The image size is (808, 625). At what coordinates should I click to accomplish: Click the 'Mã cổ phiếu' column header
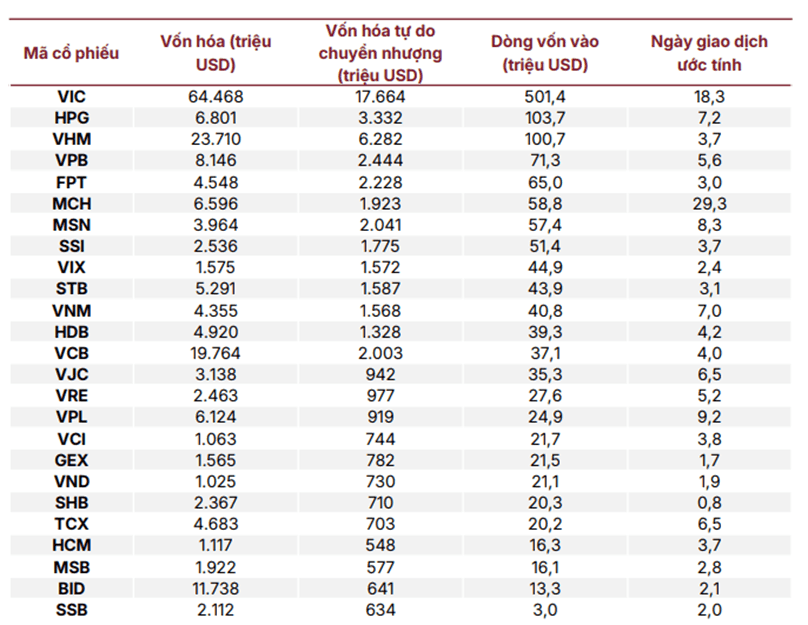(71, 53)
